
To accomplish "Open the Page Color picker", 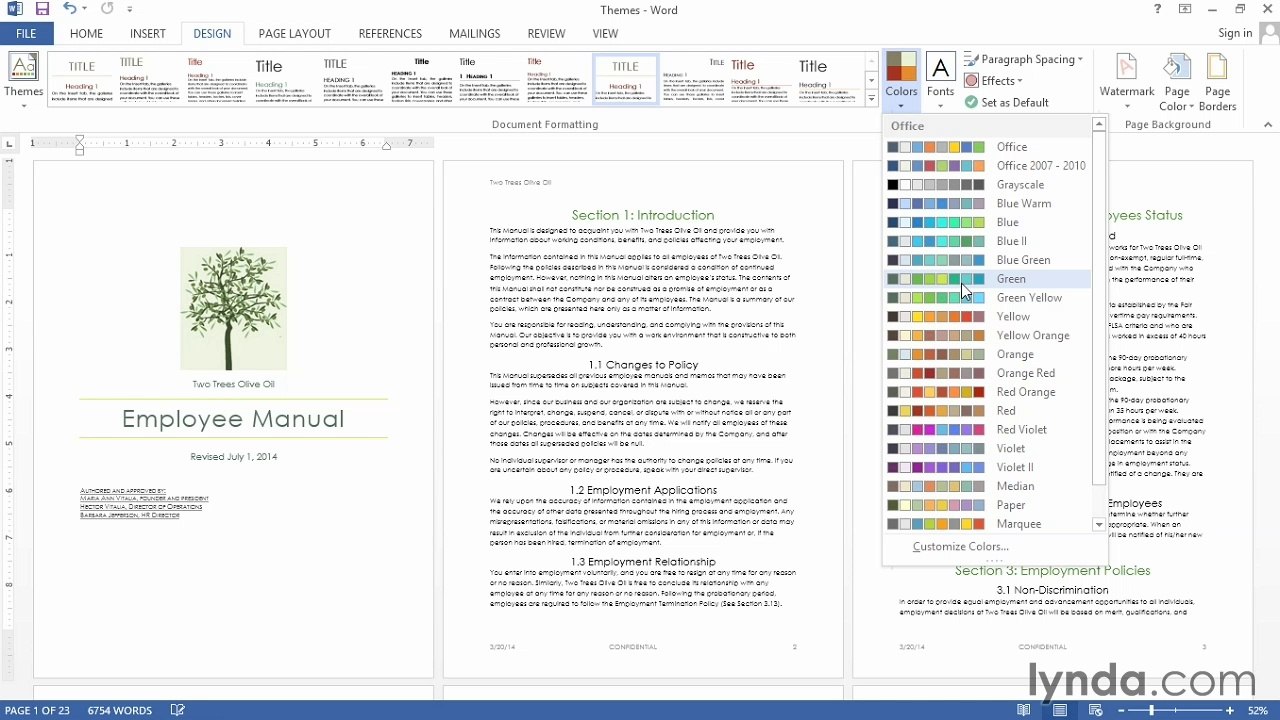I will coord(1177,81).
